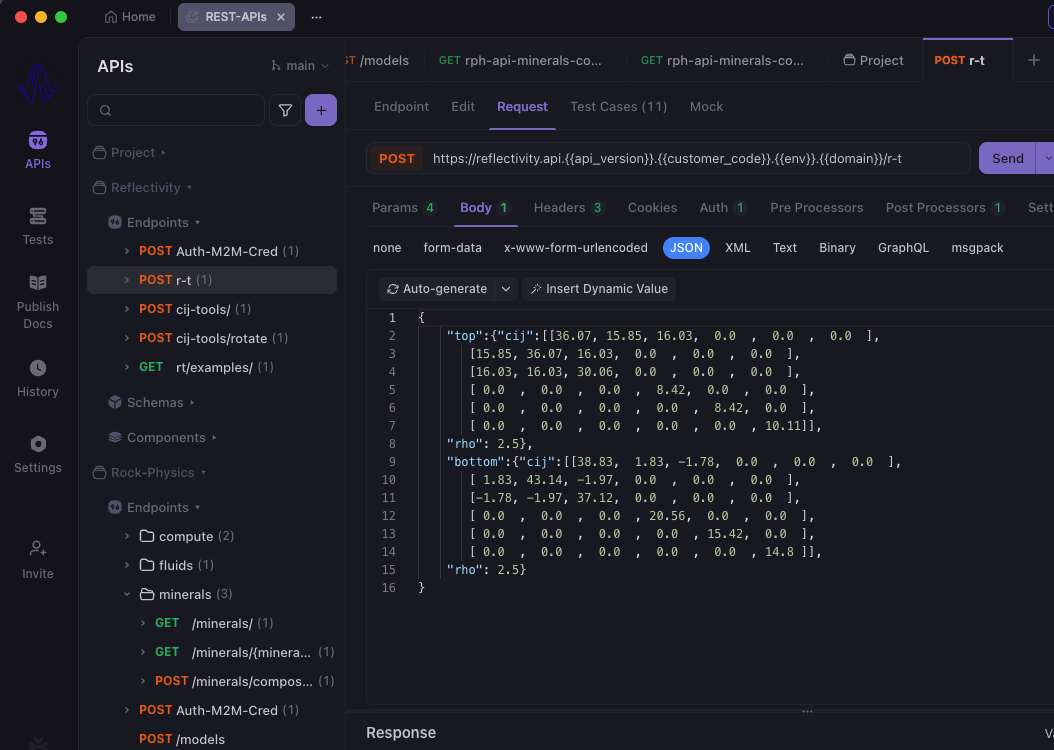Switch to Test Cases (11) tab
This screenshot has width=1054, height=750.
point(618,107)
